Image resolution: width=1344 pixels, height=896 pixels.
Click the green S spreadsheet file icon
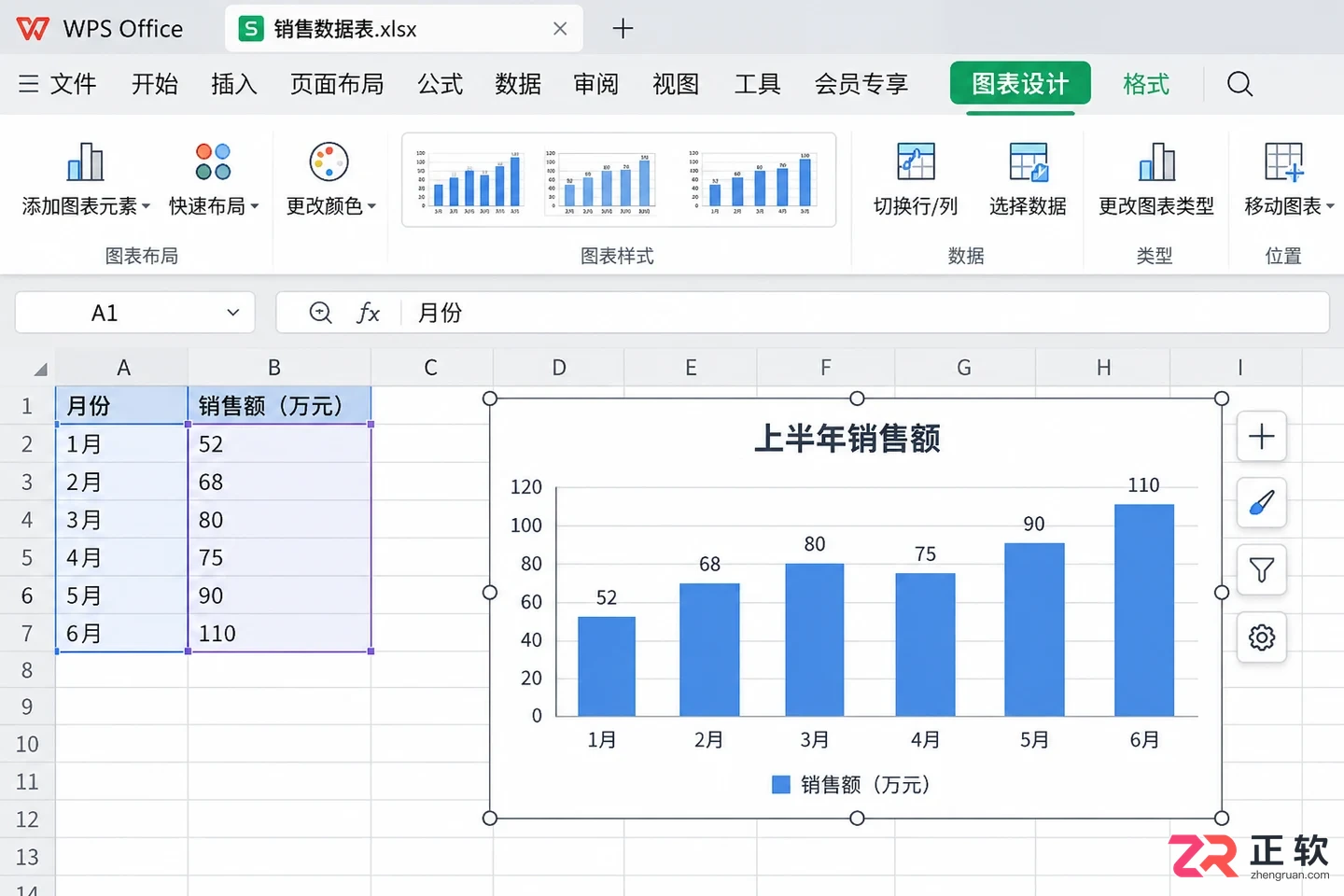(x=250, y=29)
